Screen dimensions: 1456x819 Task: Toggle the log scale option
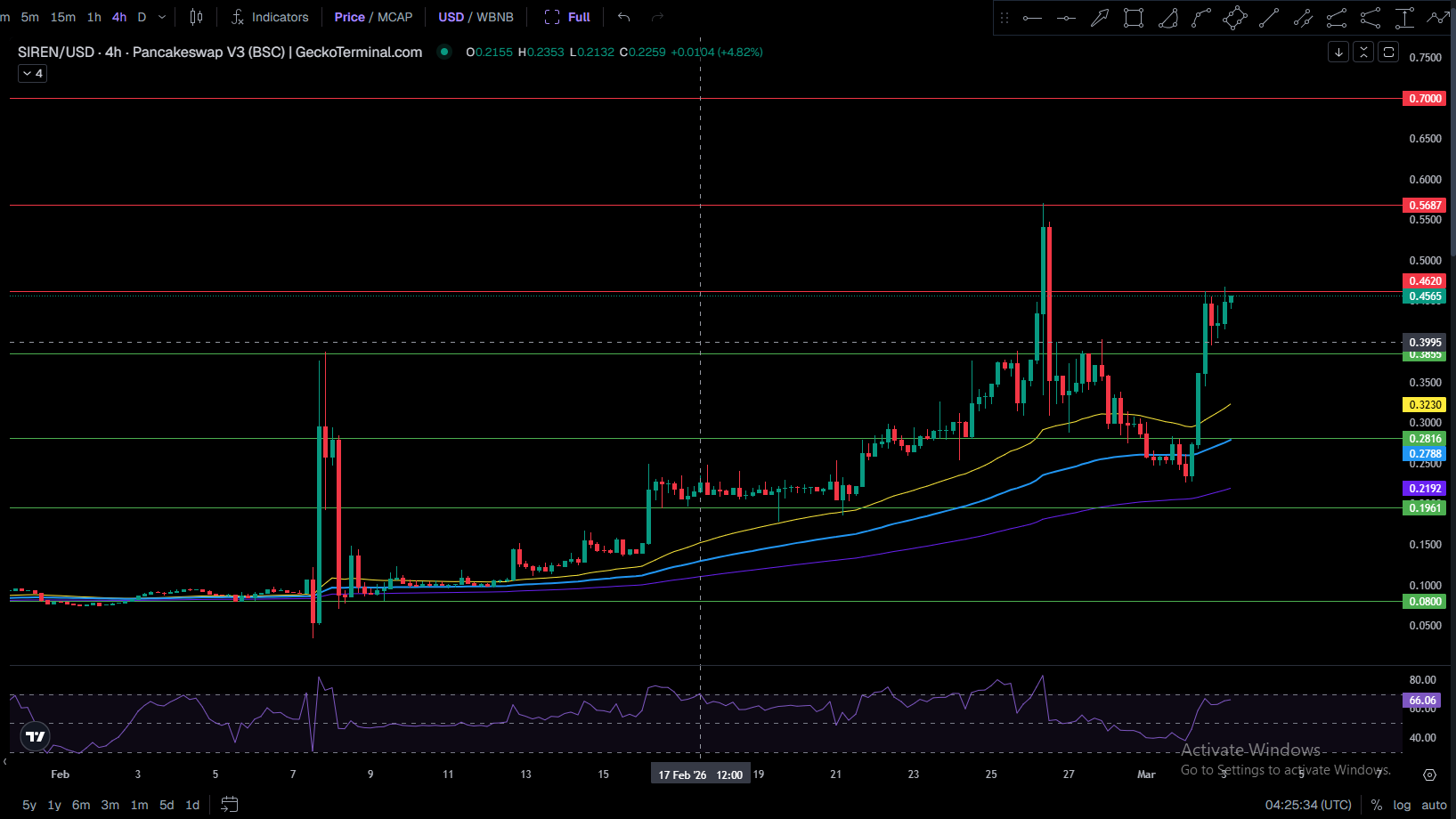(x=1402, y=805)
